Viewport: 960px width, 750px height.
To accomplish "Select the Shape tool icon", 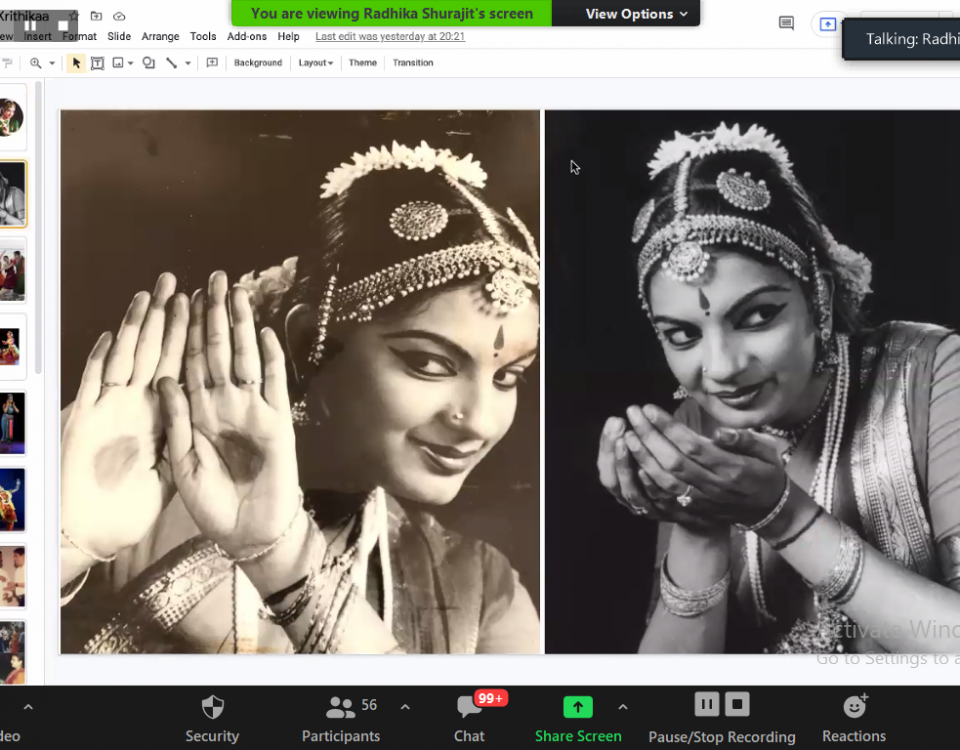I will [148, 63].
